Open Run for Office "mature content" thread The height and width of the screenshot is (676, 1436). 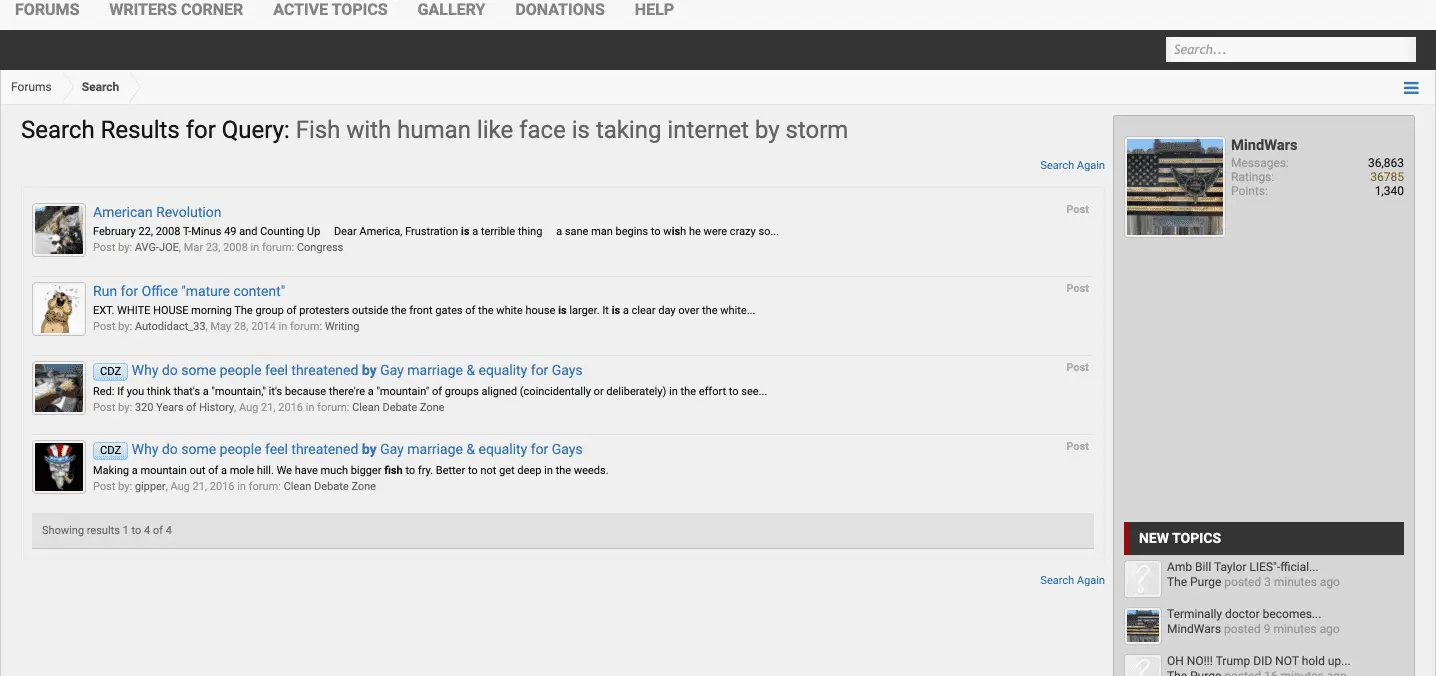[189, 291]
